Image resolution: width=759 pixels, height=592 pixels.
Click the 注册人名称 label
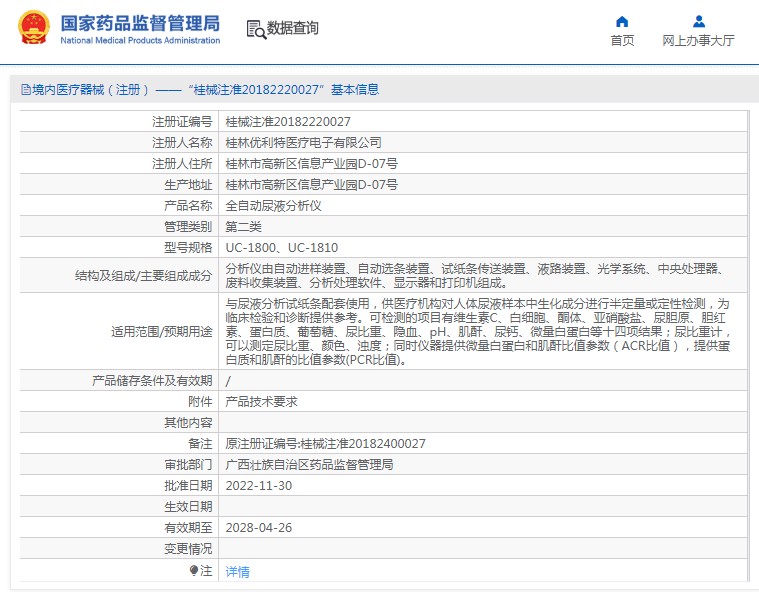tap(182, 142)
